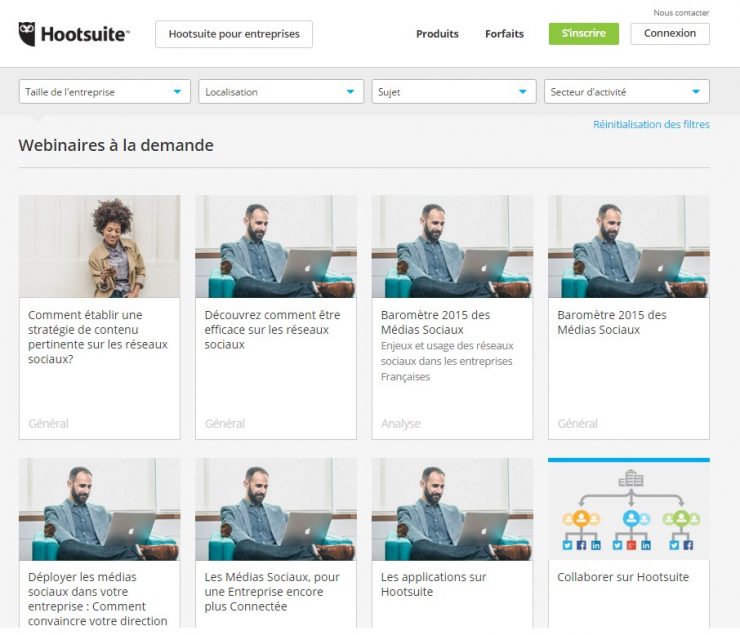Screen dimensions: 740x635
Task: Open Les applications sur Hootsuite webinar
Action: coord(434,584)
